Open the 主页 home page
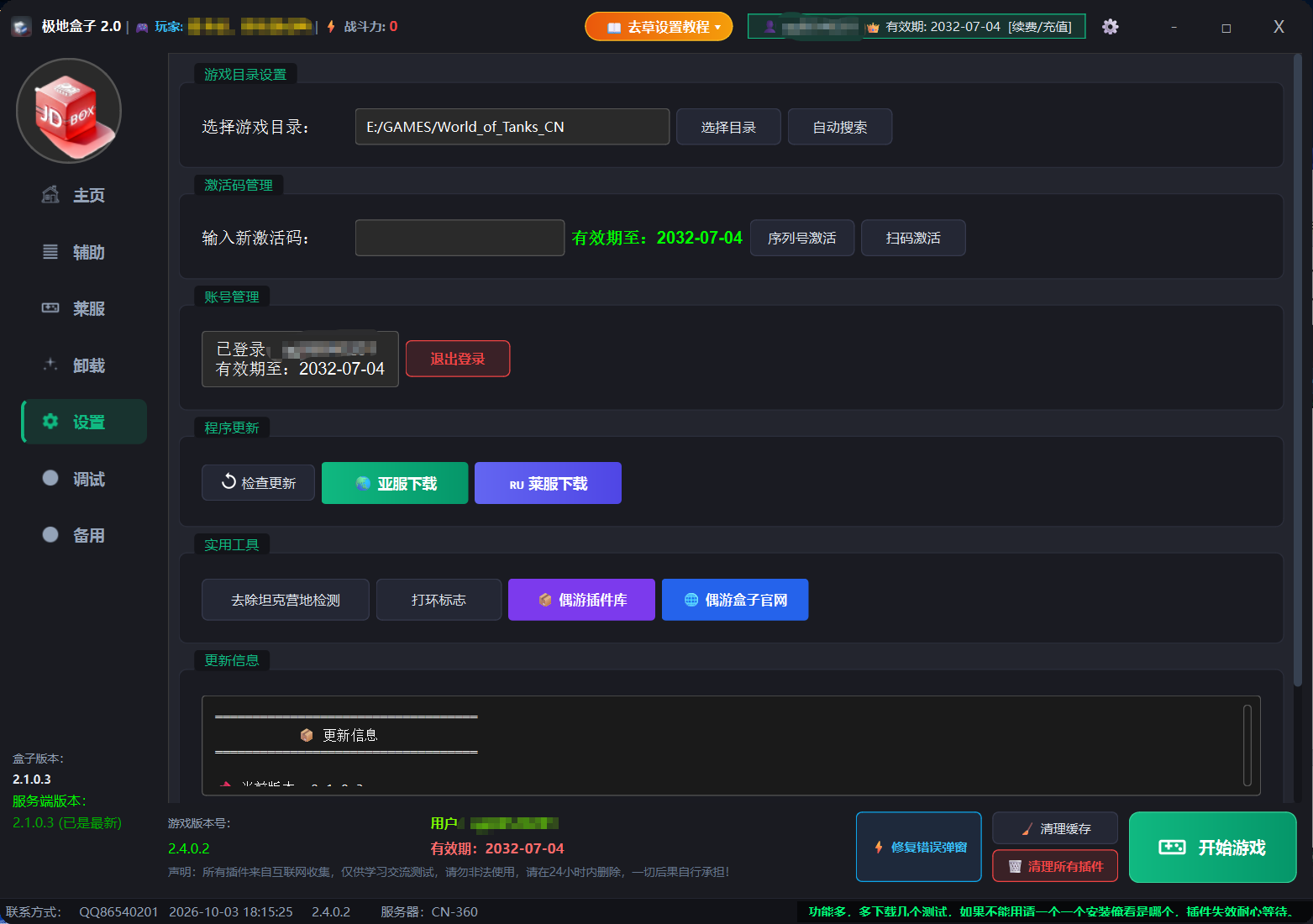The width and height of the screenshot is (1313, 924). coord(84,196)
